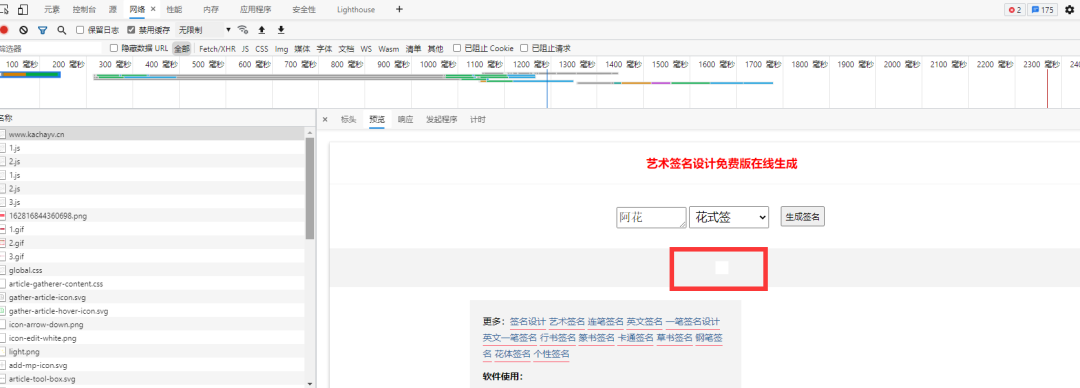The image size is (1080, 388).
Task: Show the 响应 details tab
Action: pyautogui.click(x=405, y=119)
